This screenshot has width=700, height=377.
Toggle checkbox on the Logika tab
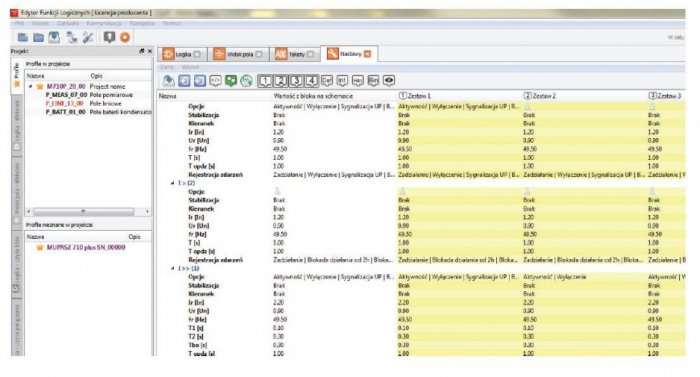(x=197, y=54)
